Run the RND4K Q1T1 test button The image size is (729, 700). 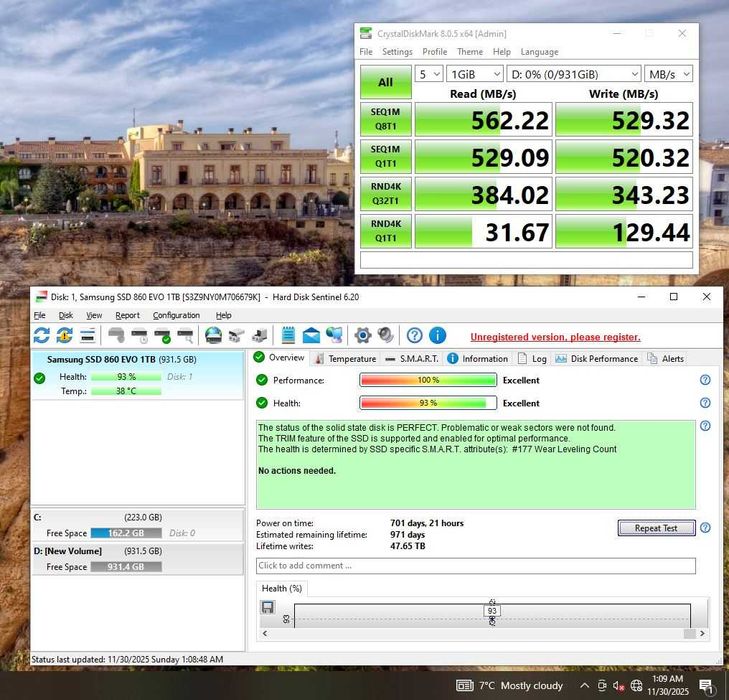click(385, 231)
